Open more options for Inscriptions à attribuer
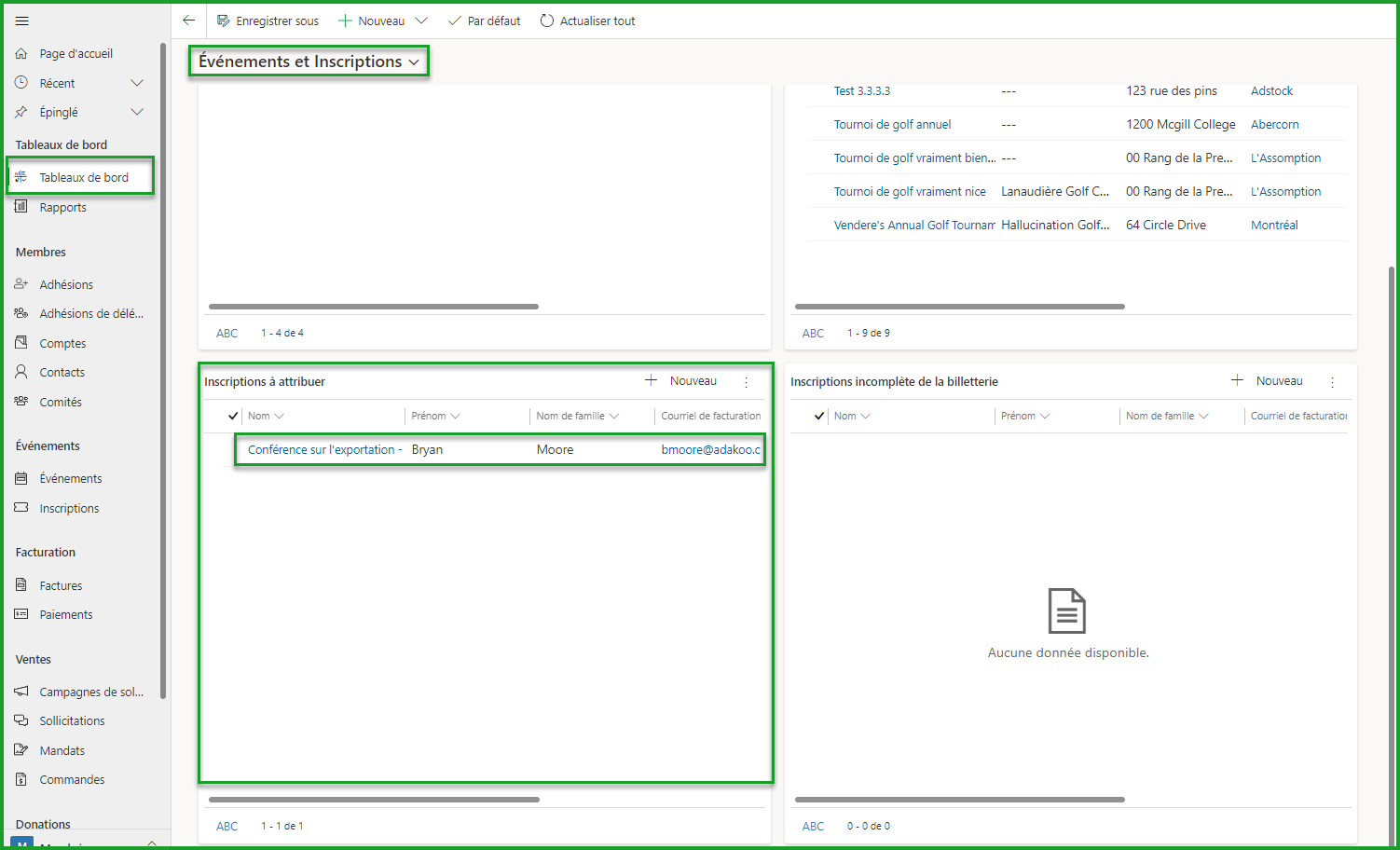This screenshot has height=850, width=1400. pyautogui.click(x=746, y=382)
